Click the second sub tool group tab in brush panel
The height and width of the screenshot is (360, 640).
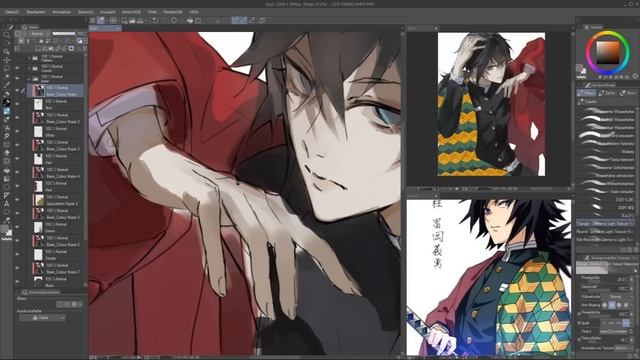(x=607, y=93)
